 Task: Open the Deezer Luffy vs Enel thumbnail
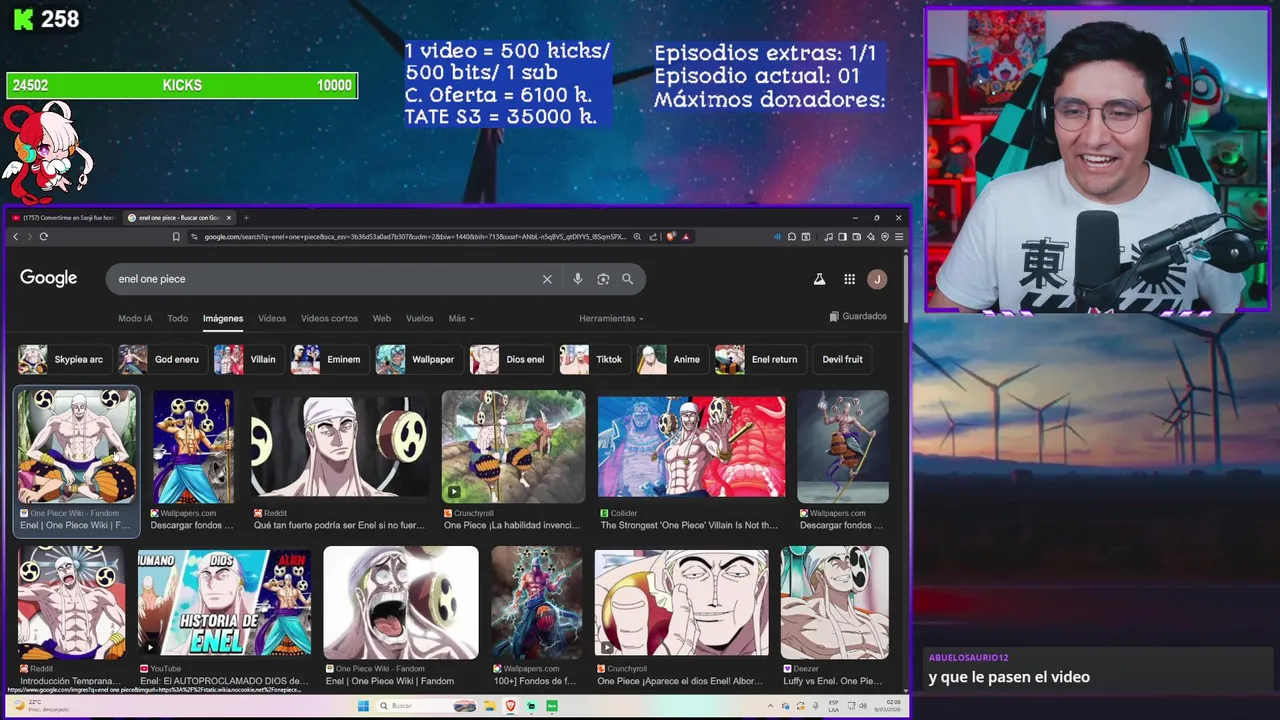(835, 602)
